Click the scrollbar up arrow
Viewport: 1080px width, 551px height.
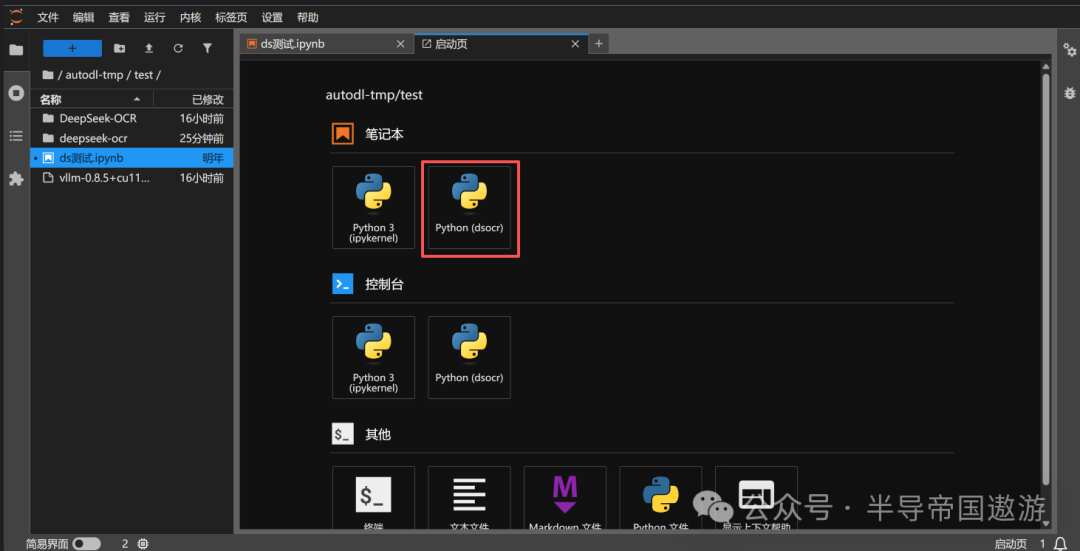point(1046,67)
